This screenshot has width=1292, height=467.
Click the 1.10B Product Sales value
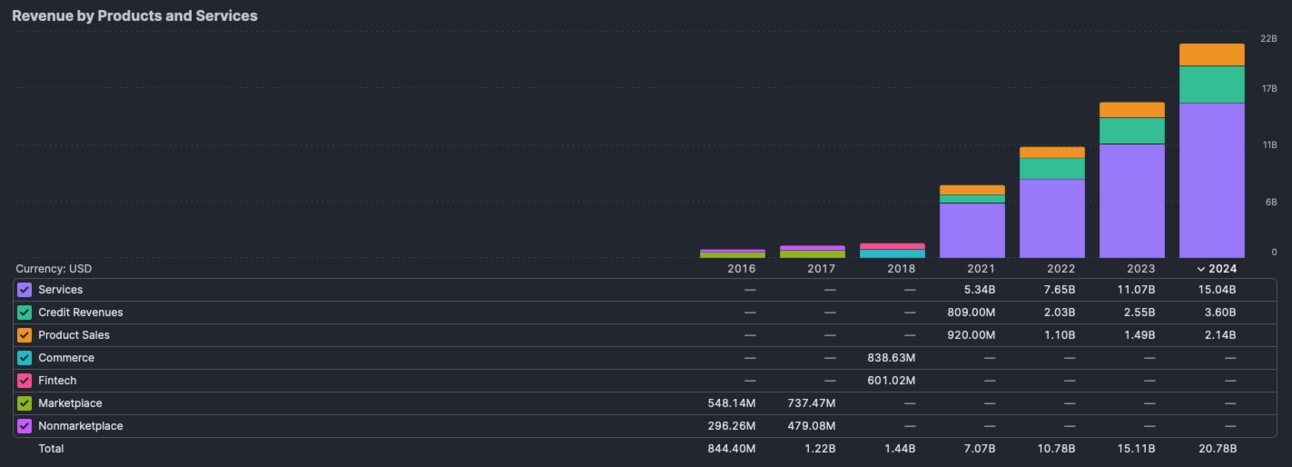coord(1060,335)
